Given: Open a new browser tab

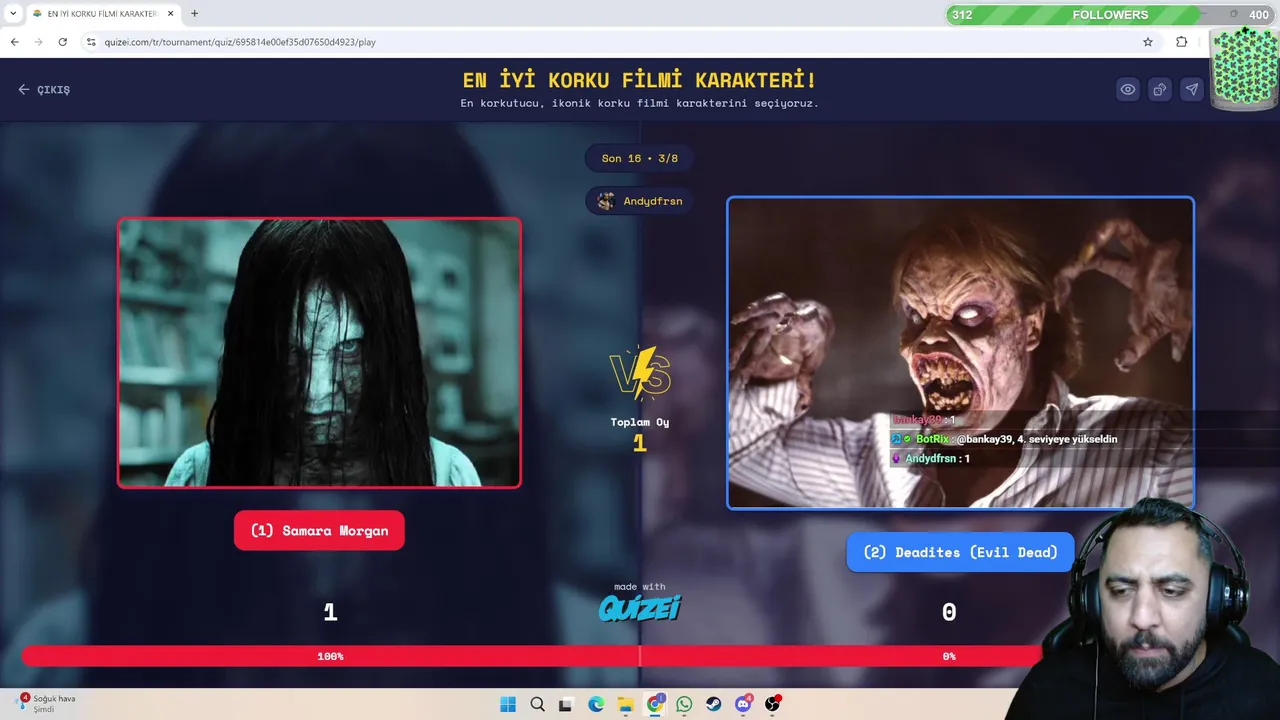Looking at the screenshot, I should 194,14.
